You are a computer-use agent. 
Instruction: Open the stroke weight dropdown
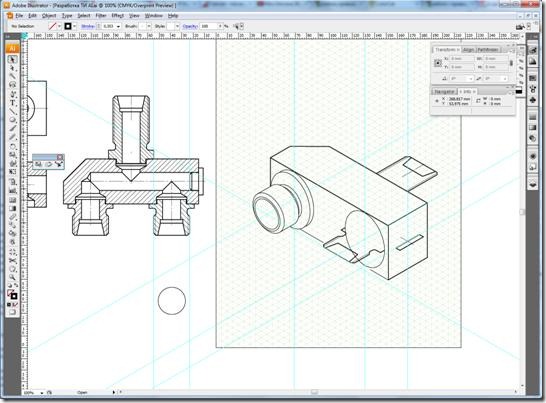pos(118,26)
